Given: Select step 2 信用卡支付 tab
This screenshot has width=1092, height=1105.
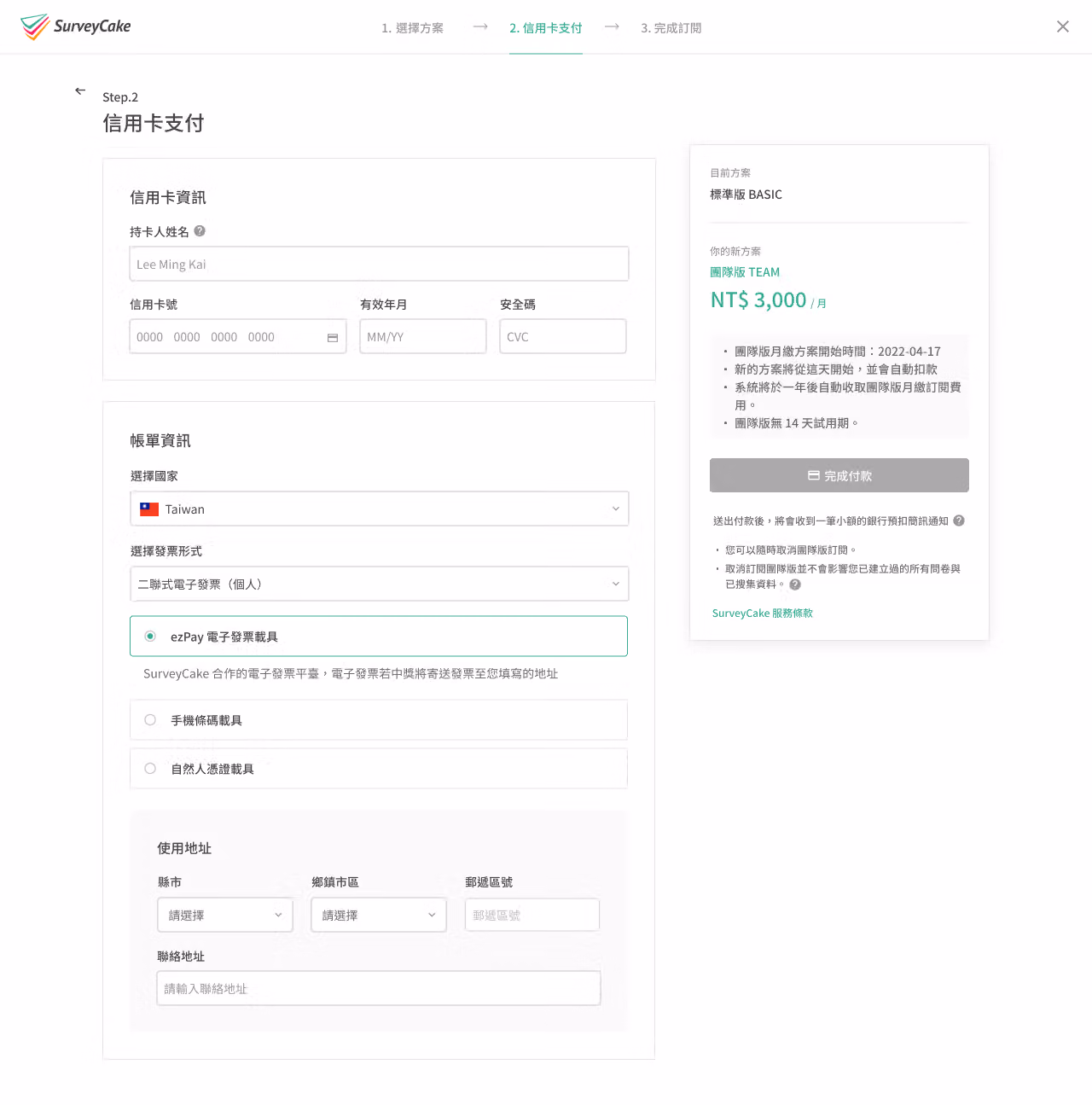Looking at the screenshot, I should tap(546, 28).
